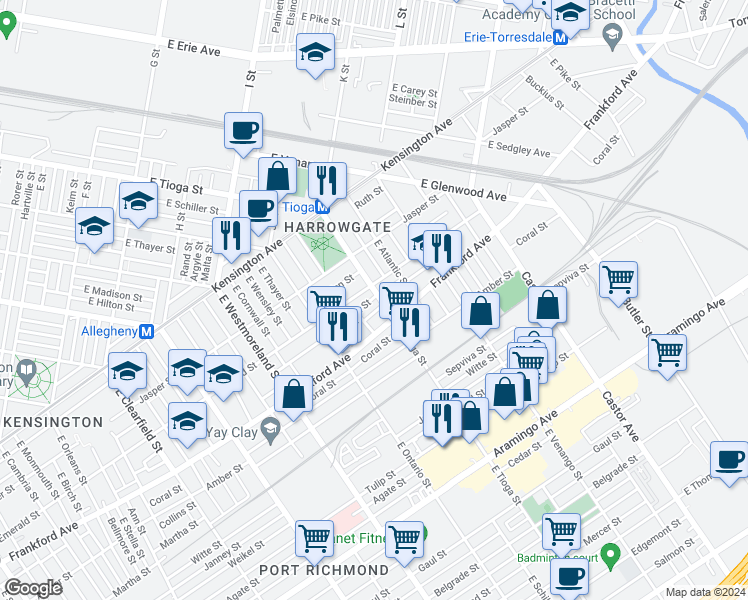Click the coffee cup marker below E Erie Ave
This screenshot has width=748, height=600.
pos(243,131)
